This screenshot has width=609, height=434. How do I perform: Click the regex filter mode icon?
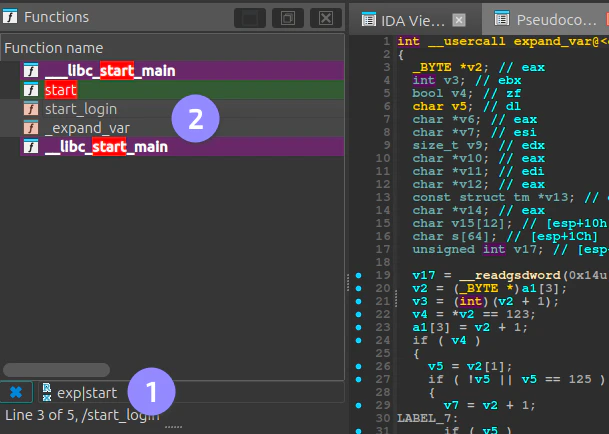click(x=47, y=393)
